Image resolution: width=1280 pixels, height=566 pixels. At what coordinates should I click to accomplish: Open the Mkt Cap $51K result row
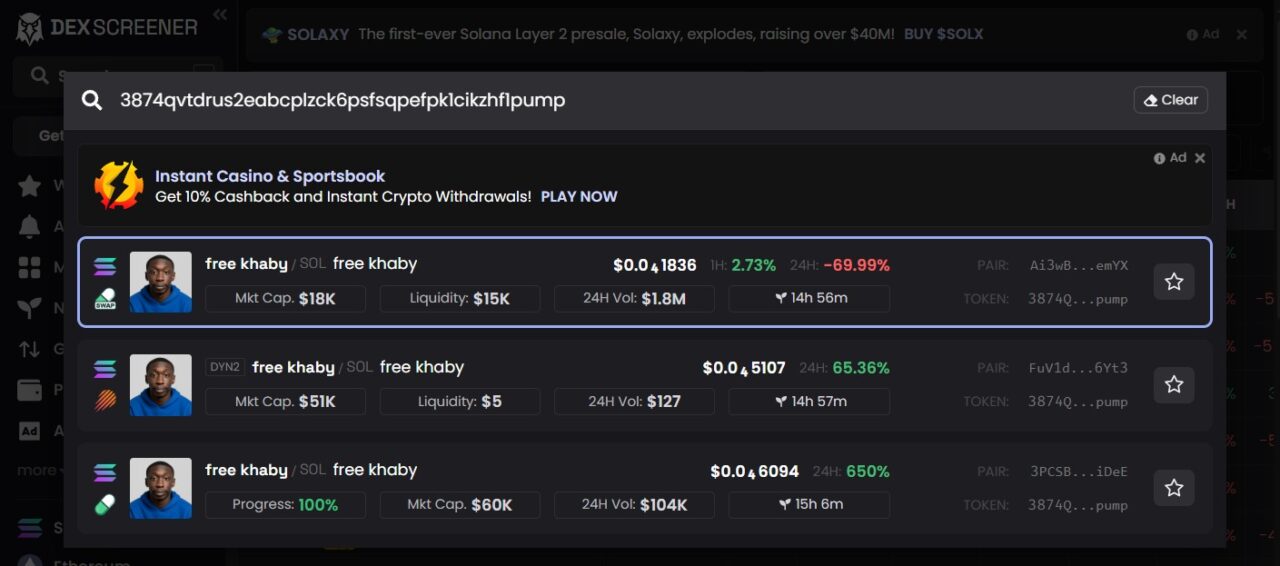645,385
